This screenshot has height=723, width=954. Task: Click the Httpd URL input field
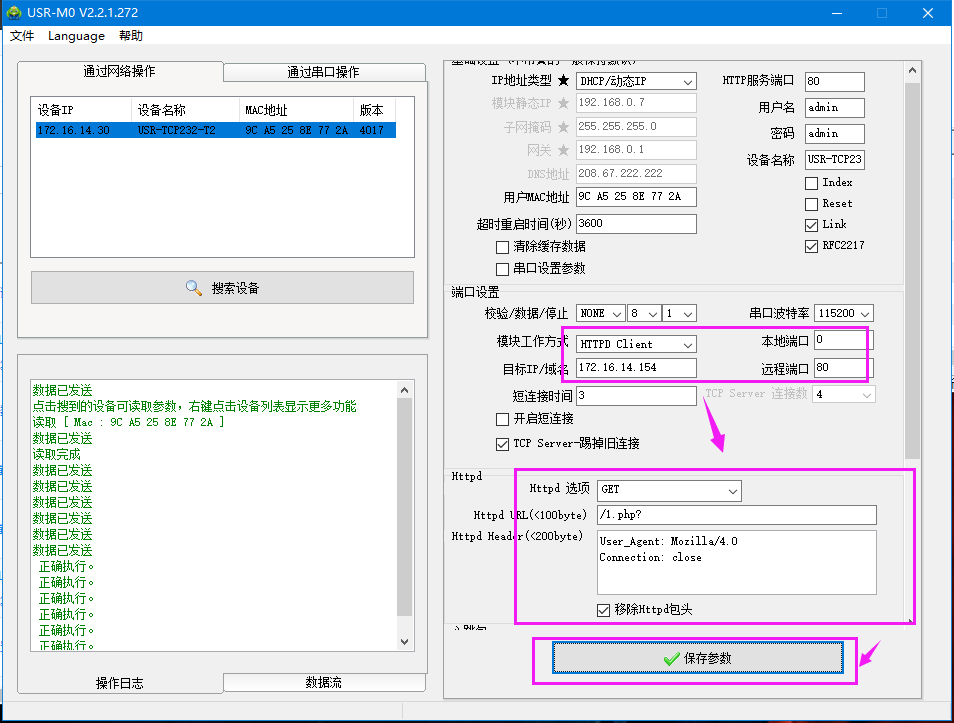click(x=736, y=515)
